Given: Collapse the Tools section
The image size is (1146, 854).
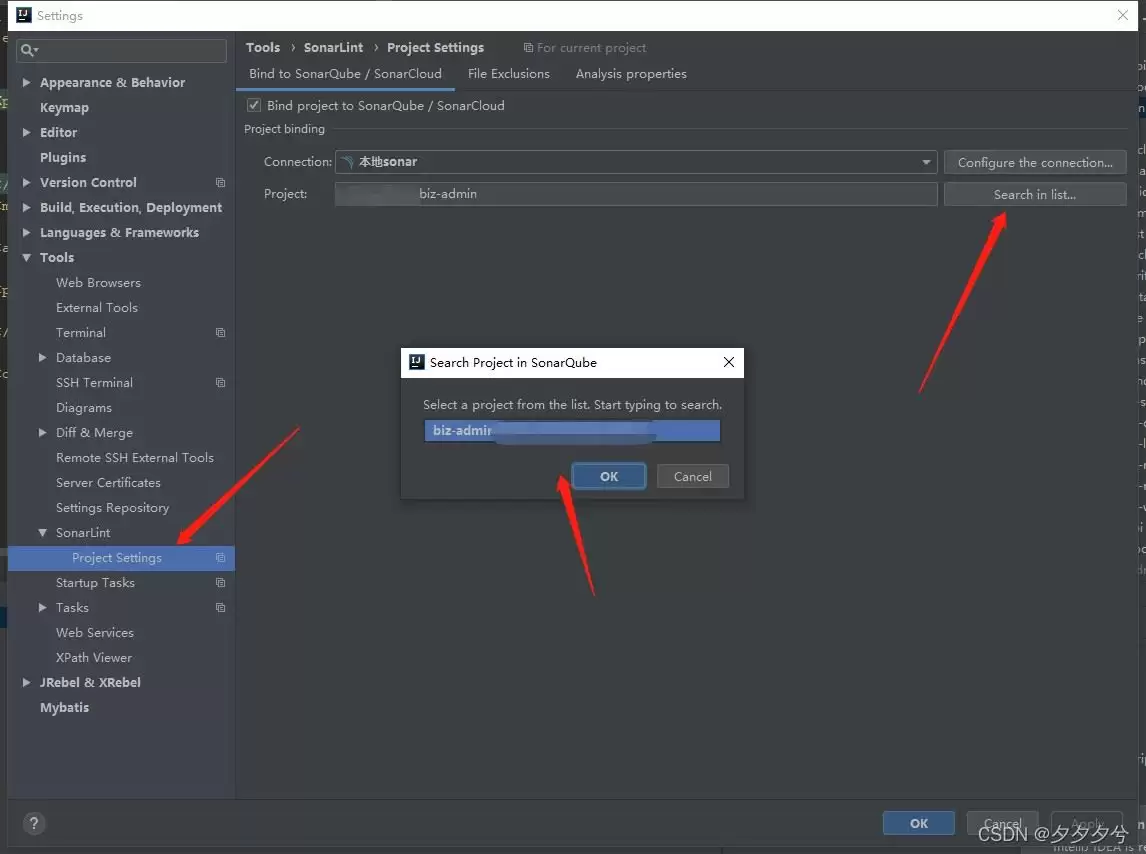Looking at the screenshot, I should tap(26, 257).
